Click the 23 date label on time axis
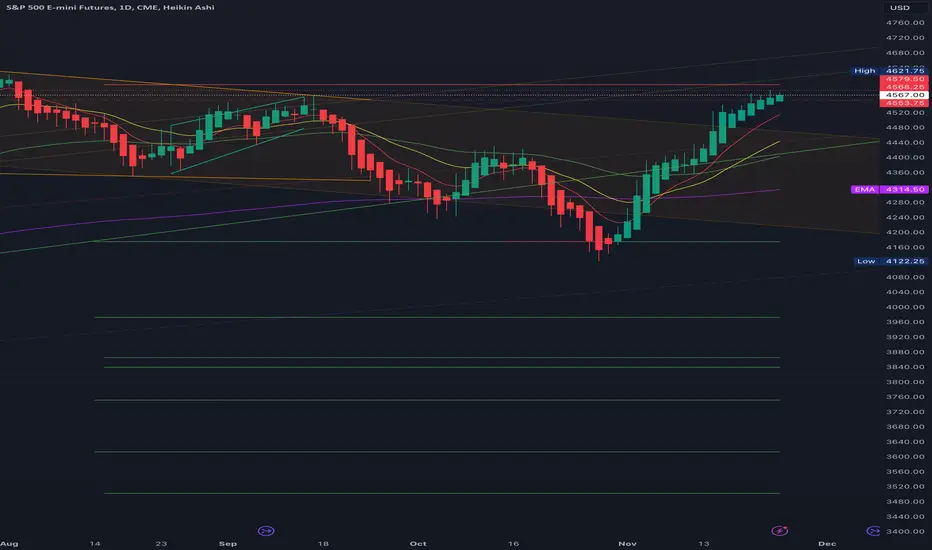 pyautogui.click(x=161, y=543)
